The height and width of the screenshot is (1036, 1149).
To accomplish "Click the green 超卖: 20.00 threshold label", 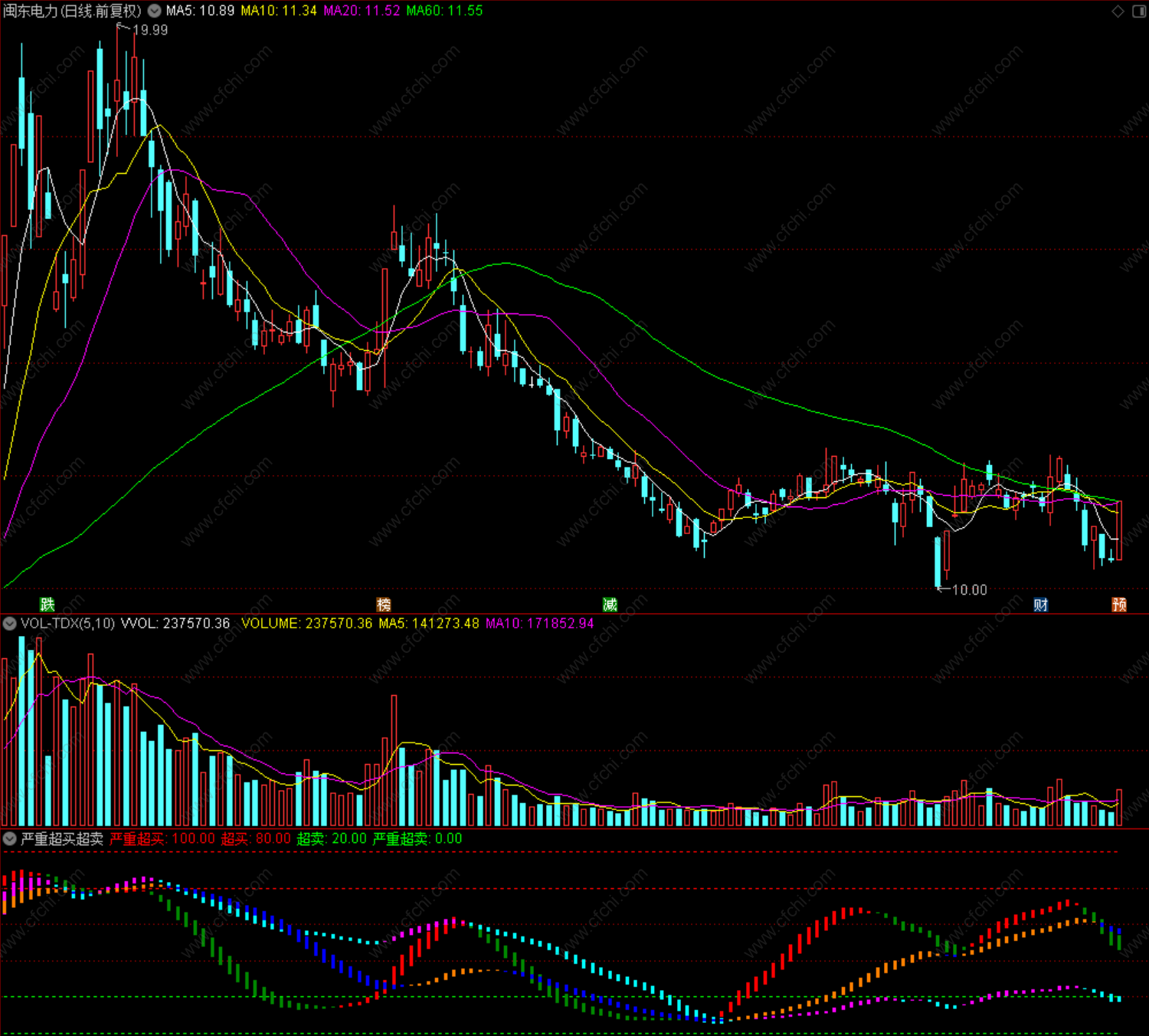I will [332, 839].
